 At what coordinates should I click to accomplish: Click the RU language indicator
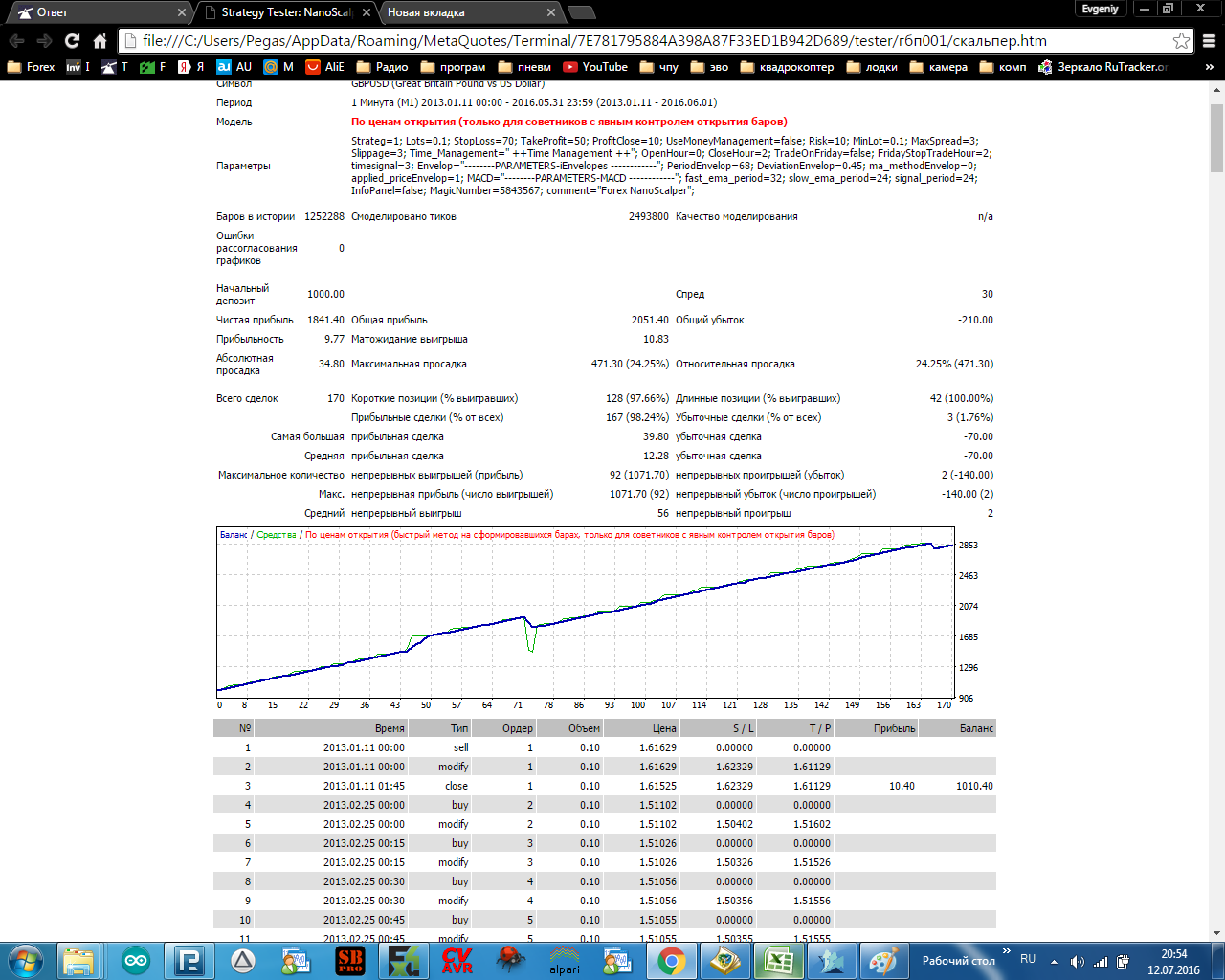pos(1028,959)
